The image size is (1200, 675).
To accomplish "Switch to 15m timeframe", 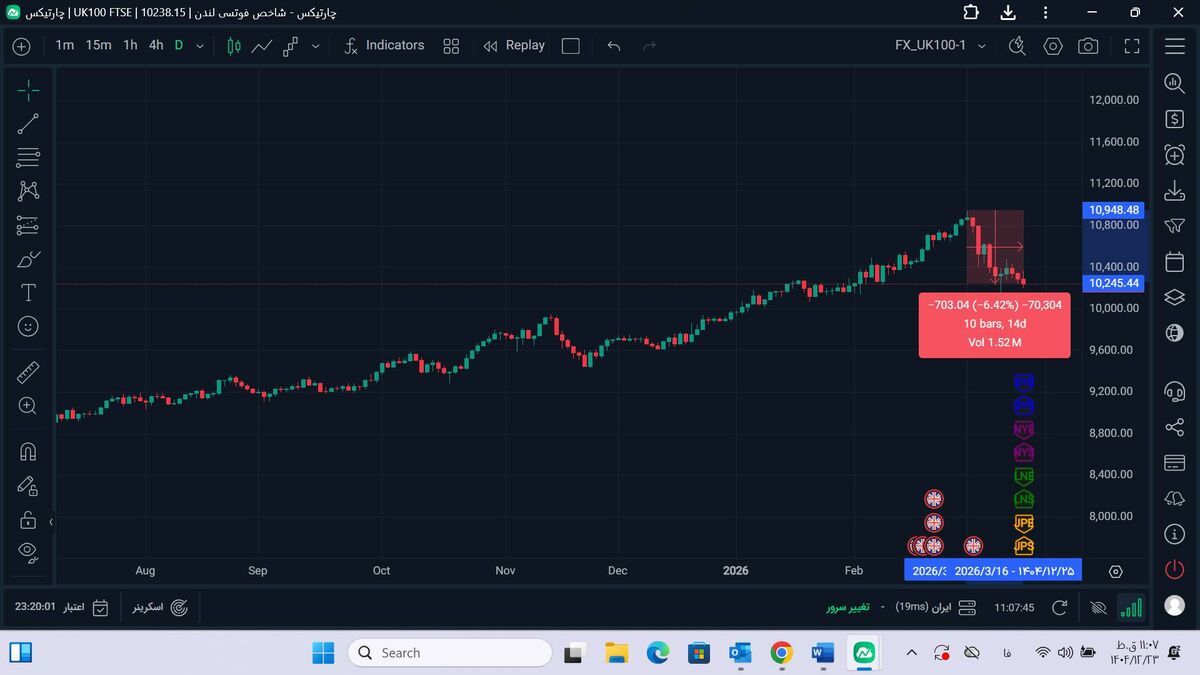I will 98,45.
